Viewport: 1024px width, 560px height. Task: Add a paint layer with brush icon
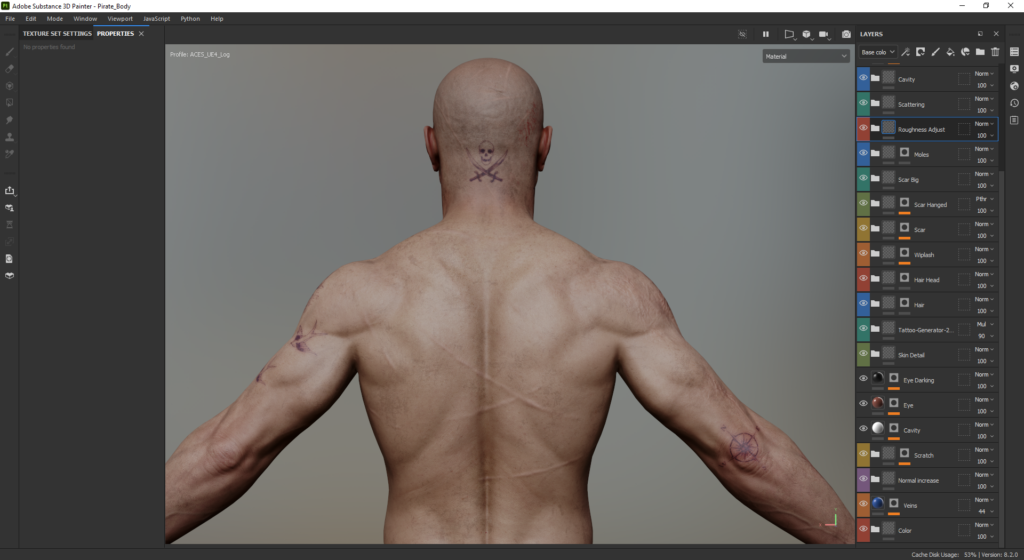[x=935, y=52]
